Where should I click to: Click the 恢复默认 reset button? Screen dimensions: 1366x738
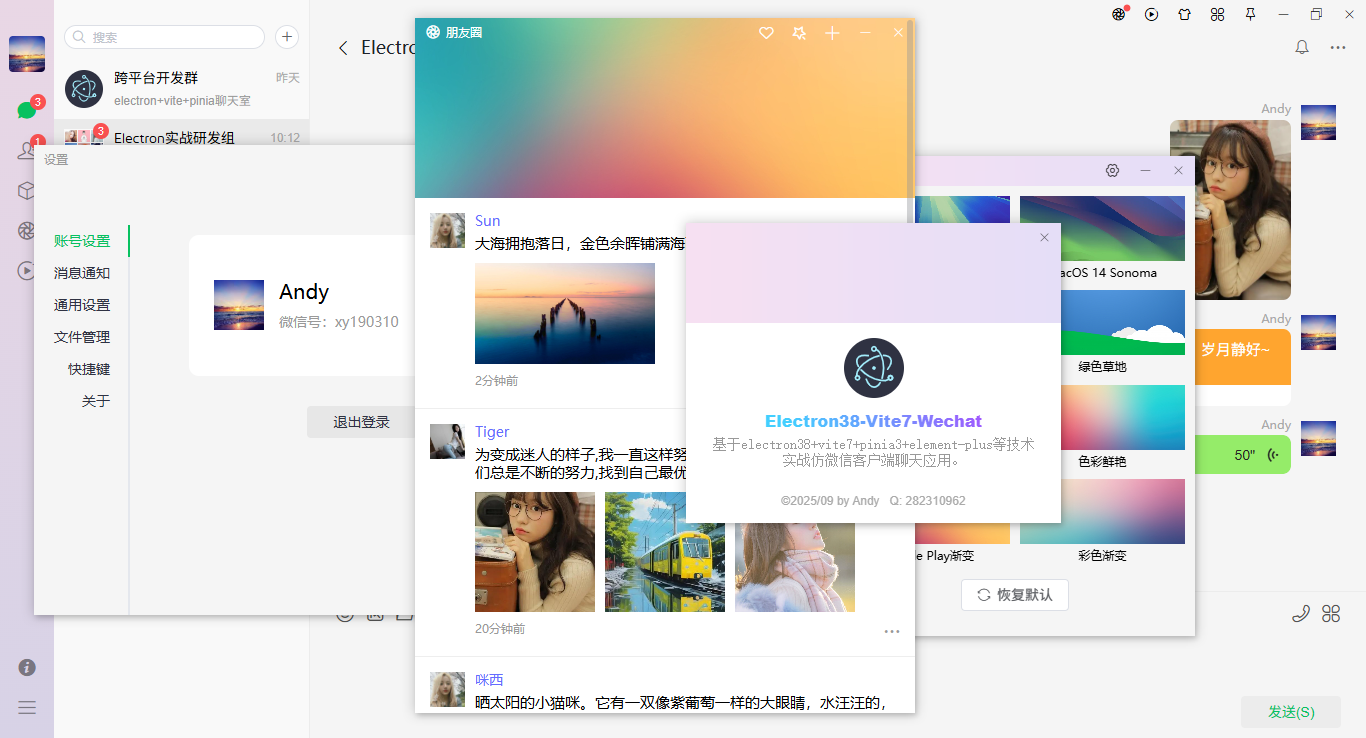click(x=1014, y=594)
